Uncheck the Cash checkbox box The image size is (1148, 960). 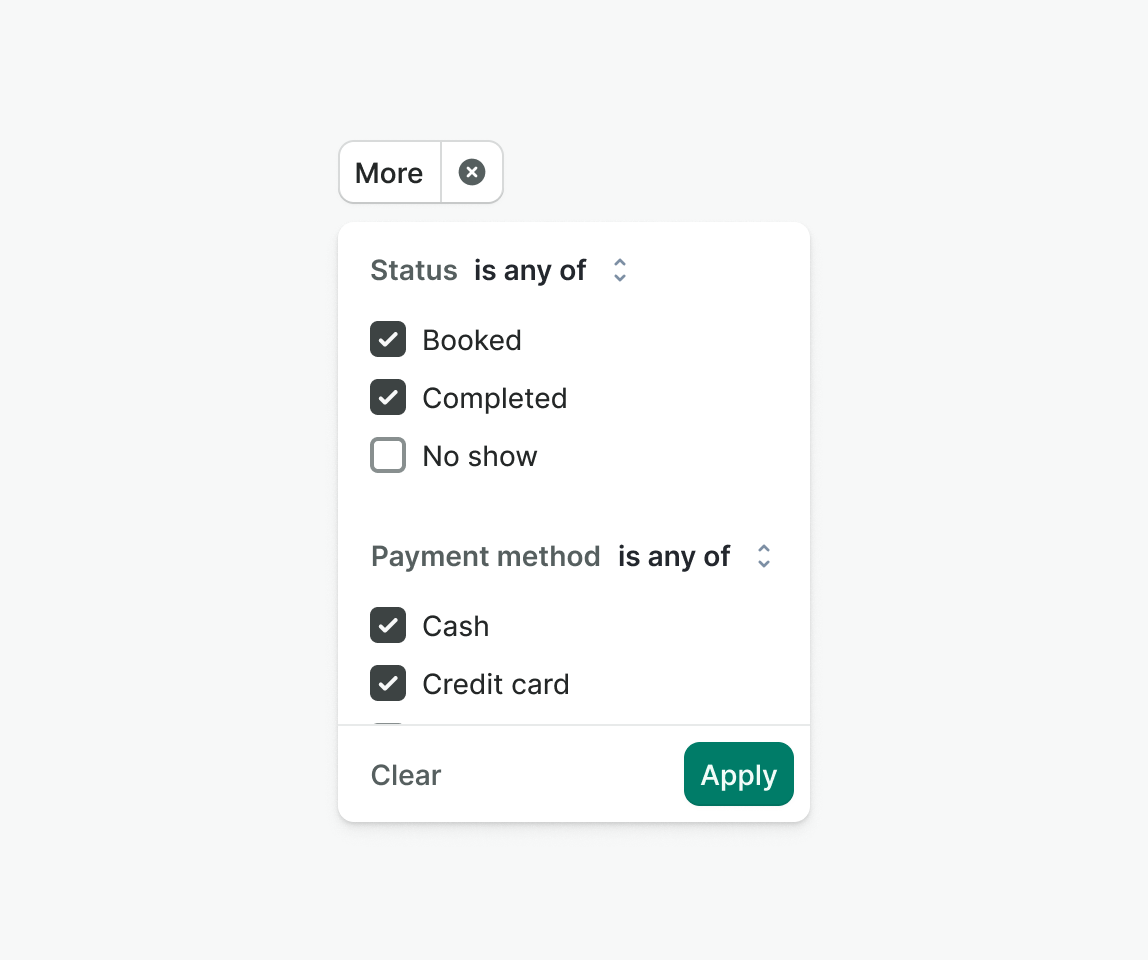pyautogui.click(x=388, y=626)
